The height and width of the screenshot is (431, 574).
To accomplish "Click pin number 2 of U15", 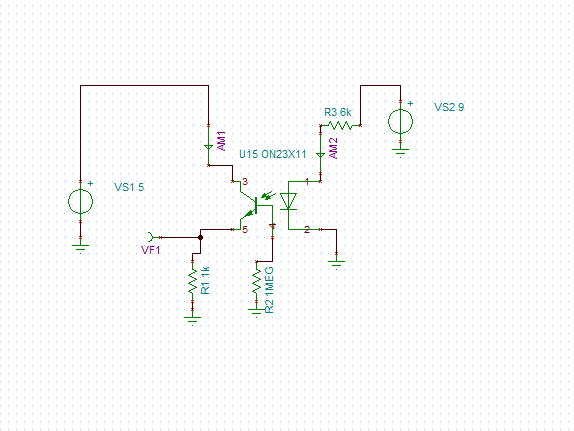I will [x=307, y=230].
